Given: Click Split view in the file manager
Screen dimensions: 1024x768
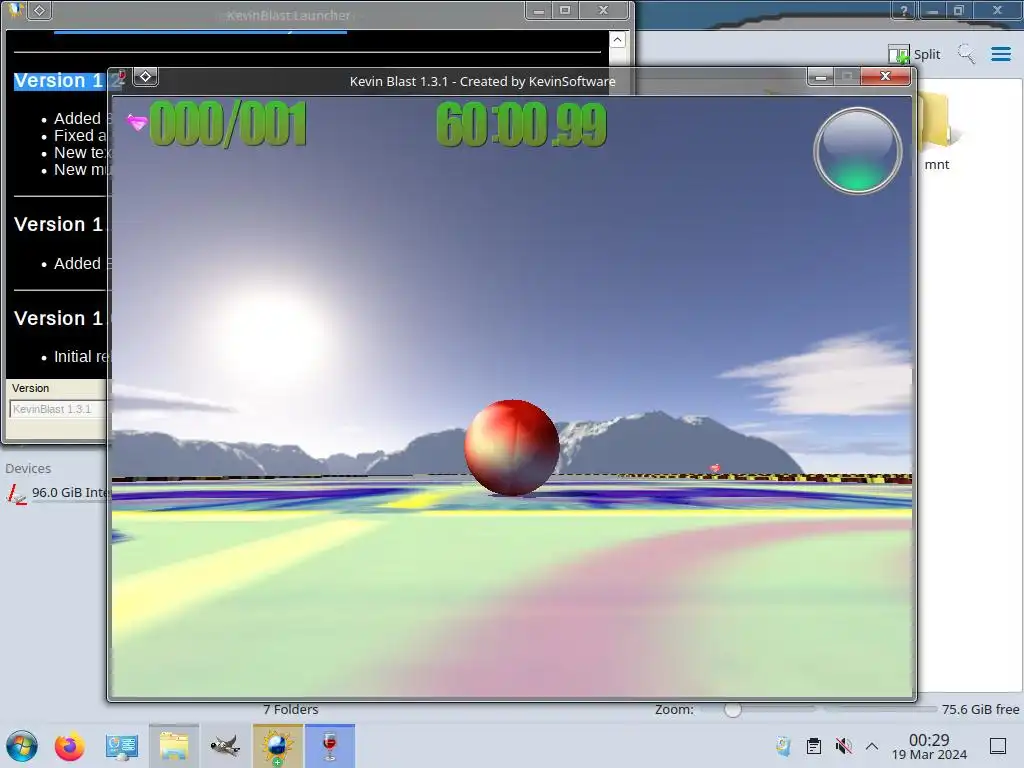Looking at the screenshot, I should pos(914,54).
